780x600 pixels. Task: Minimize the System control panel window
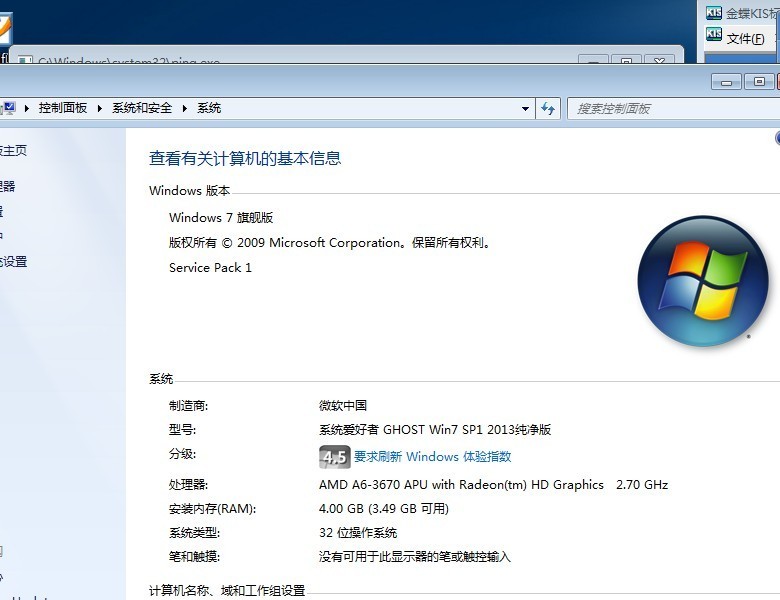click(x=726, y=82)
